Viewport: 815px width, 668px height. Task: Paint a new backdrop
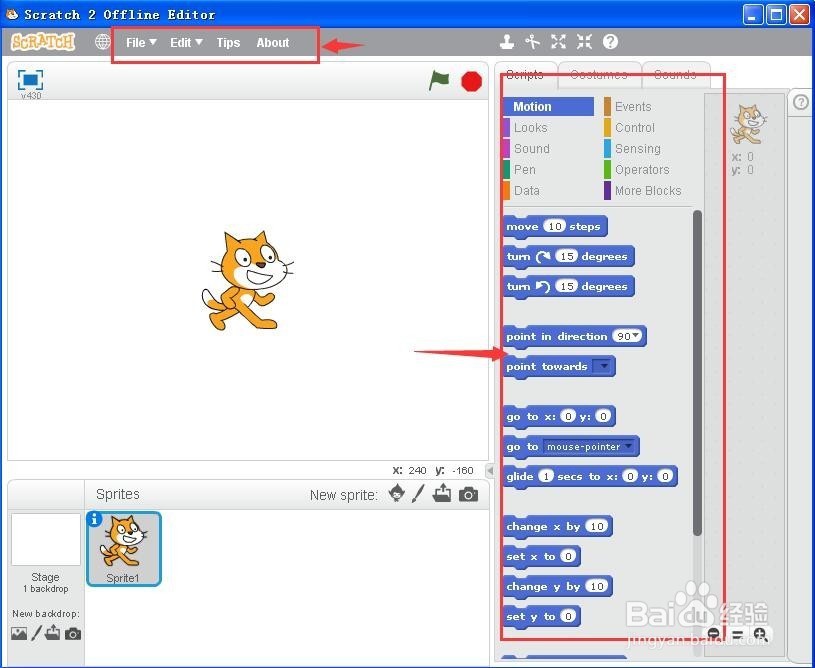coord(36,633)
